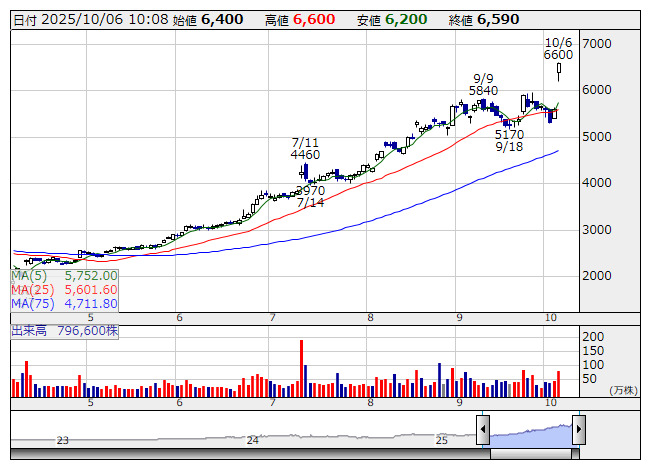Image resolution: width=653 pixels, height=470 pixels.
Task: Click the MA(75) 4,711.80 legend entry
Action: point(65,303)
